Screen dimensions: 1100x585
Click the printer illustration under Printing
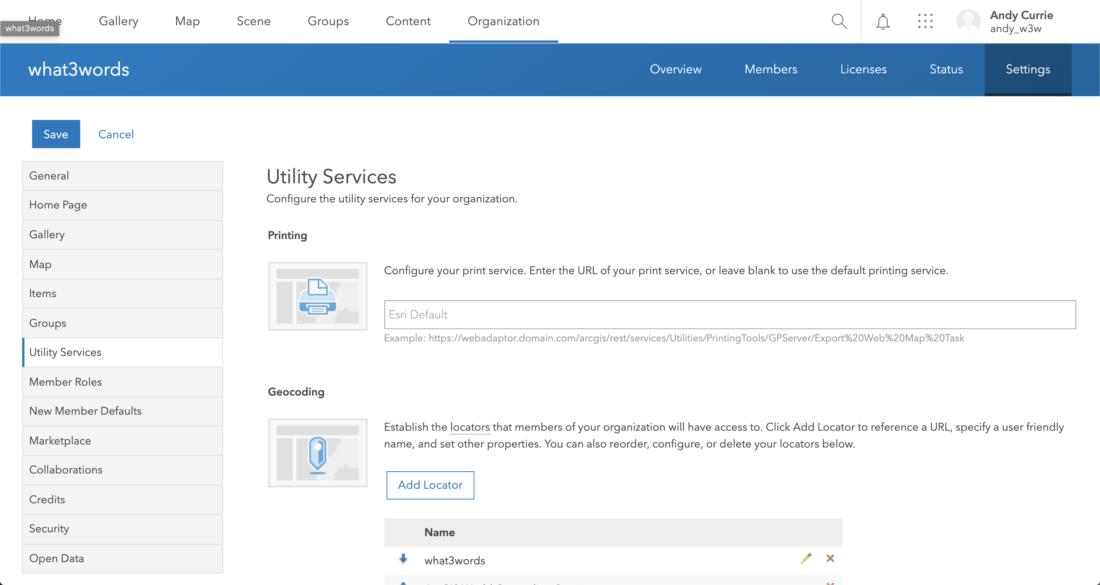(x=318, y=296)
